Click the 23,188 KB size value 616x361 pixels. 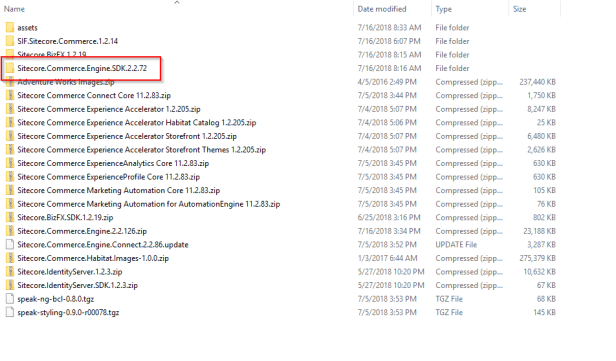pos(539,231)
